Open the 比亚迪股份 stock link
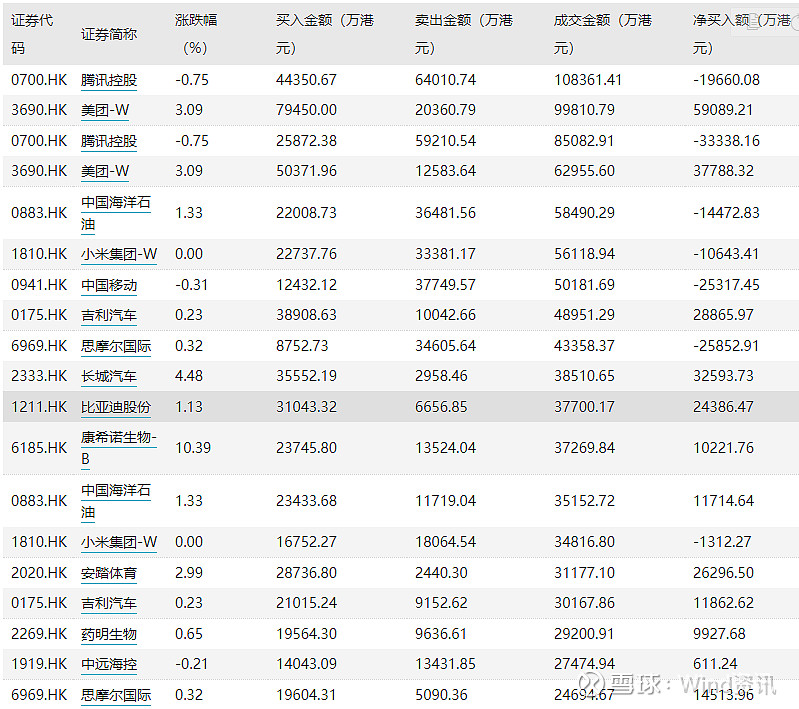The image size is (799, 709). point(116,407)
